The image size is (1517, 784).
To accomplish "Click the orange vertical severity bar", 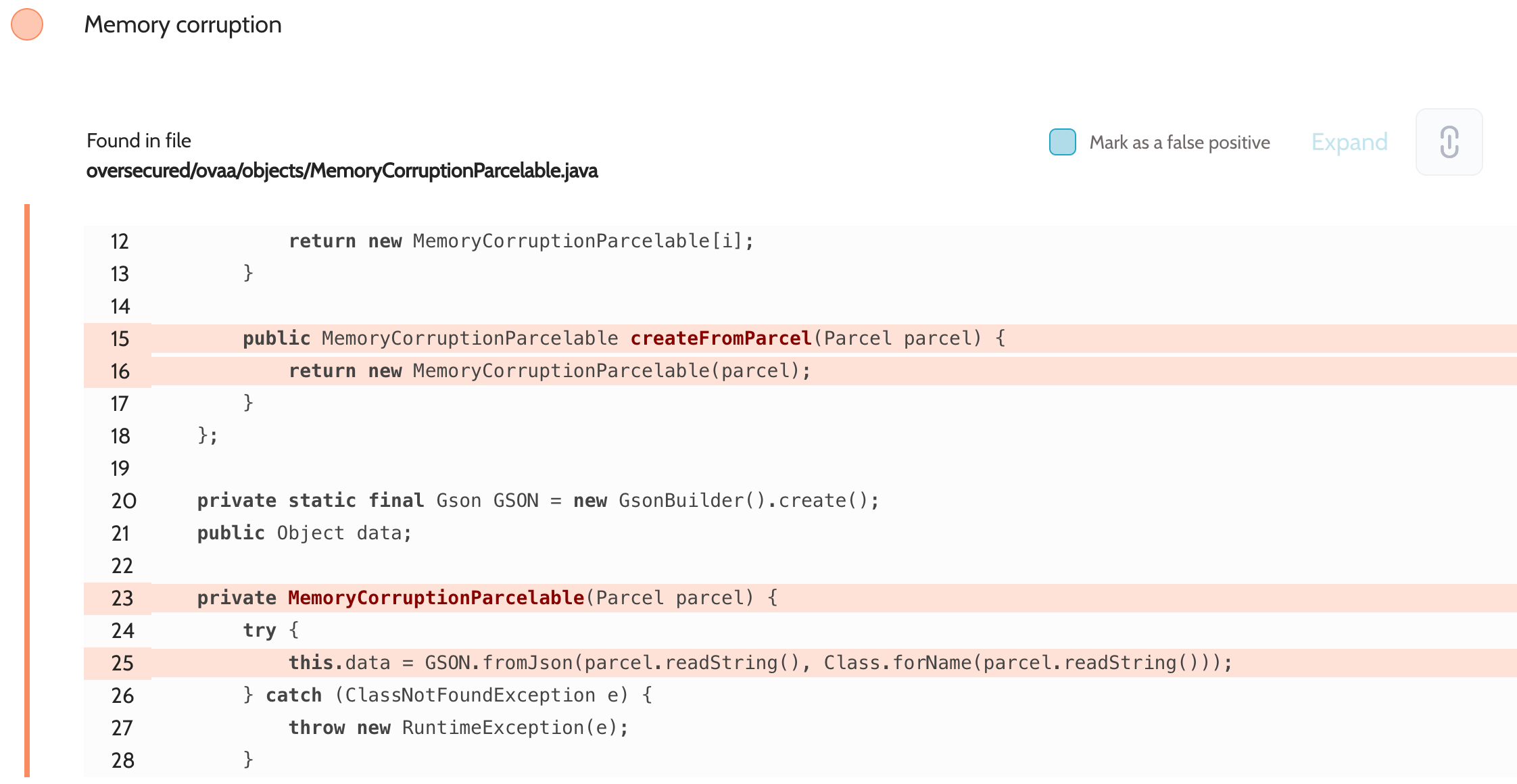I will coord(27,491).
